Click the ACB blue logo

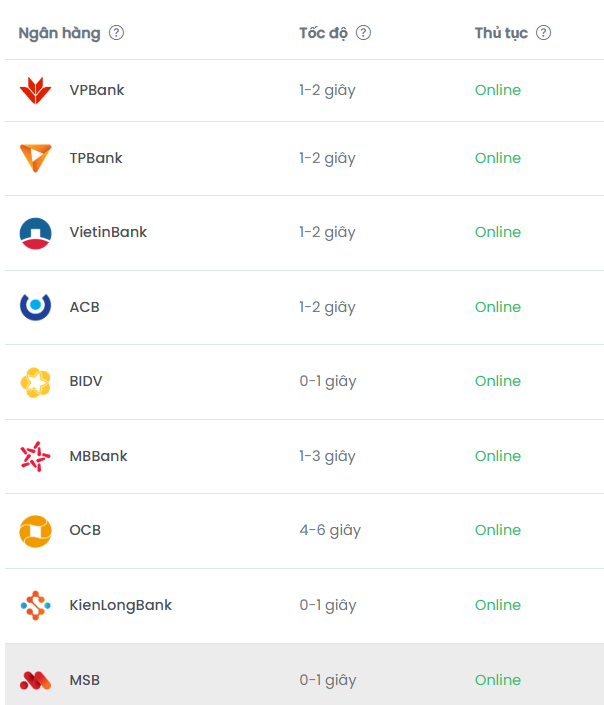point(35,307)
